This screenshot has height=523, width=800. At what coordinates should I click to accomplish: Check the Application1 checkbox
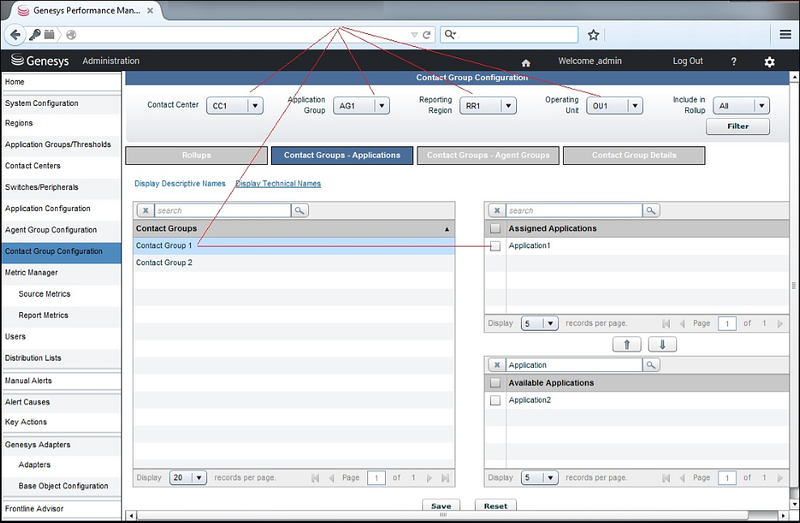(495, 246)
